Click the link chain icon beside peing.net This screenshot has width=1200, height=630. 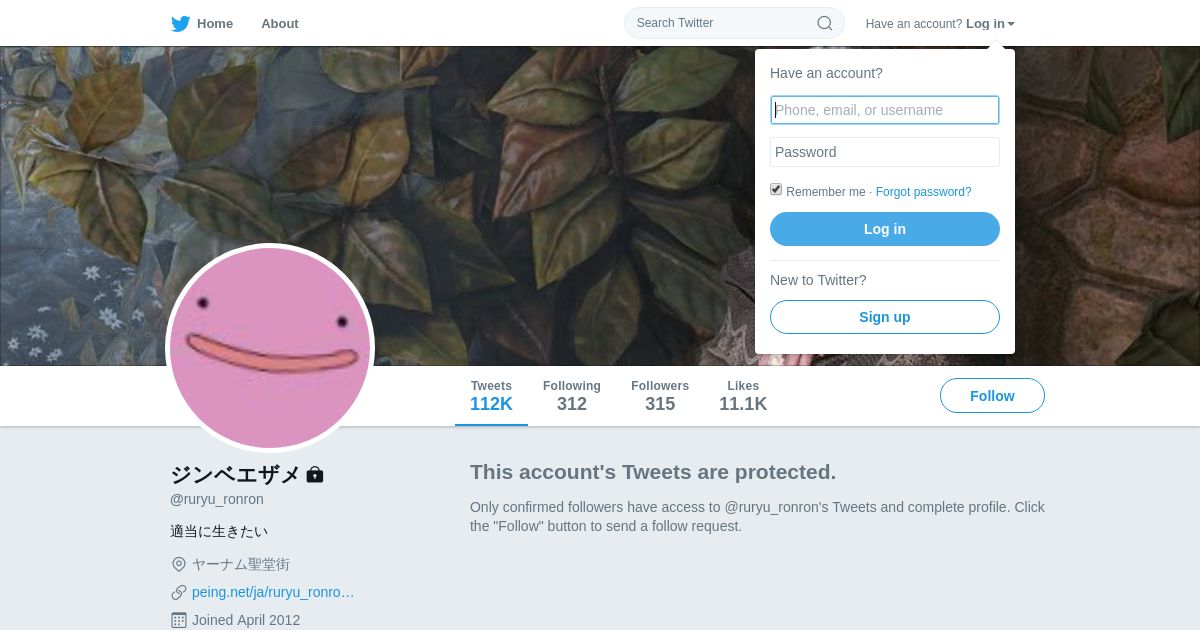pyautogui.click(x=179, y=592)
